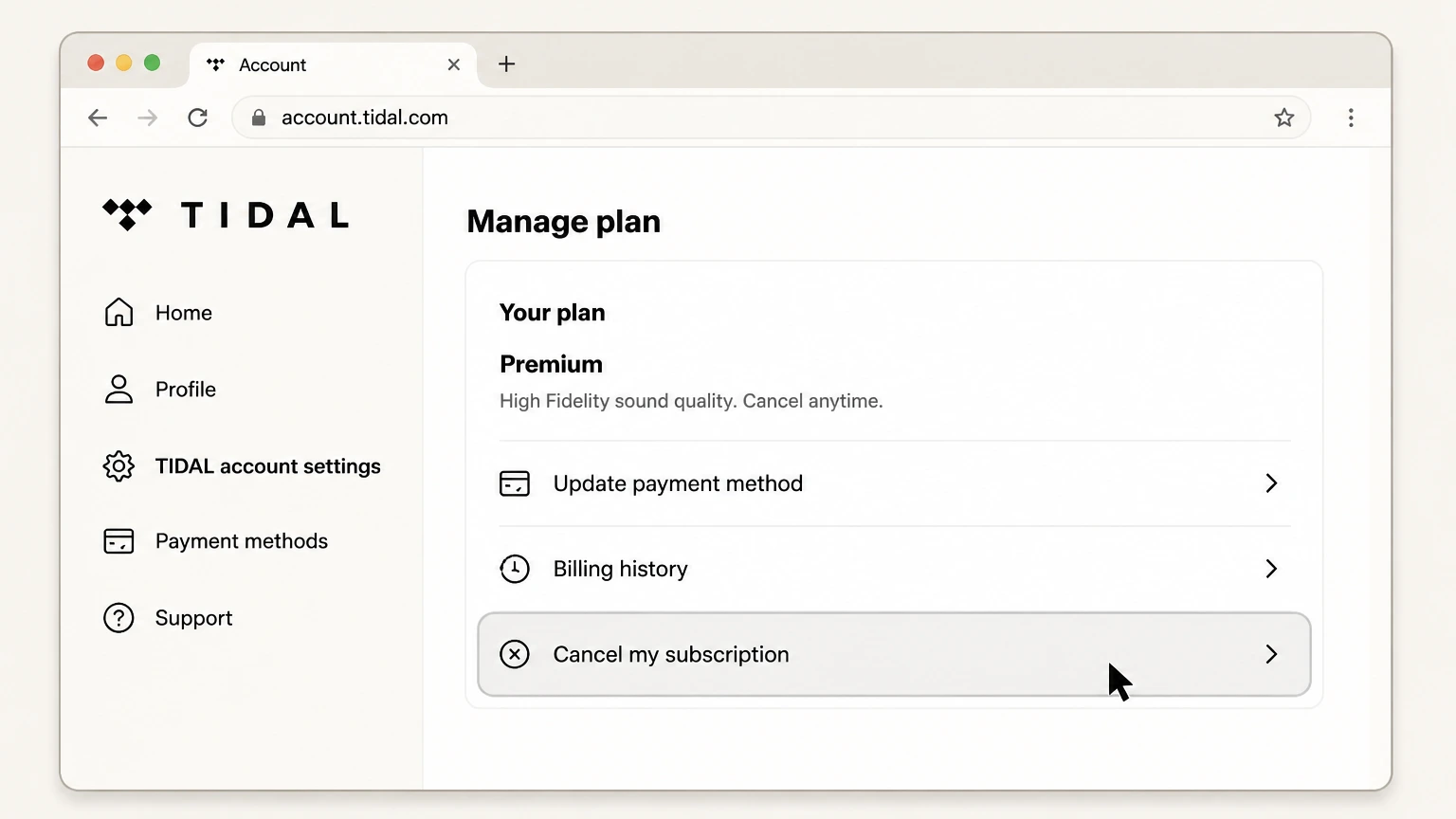Click the TIDAL favicon on the Account tab
The height and width of the screenshot is (819, 1456).
pyautogui.click(x=216, y=64)
